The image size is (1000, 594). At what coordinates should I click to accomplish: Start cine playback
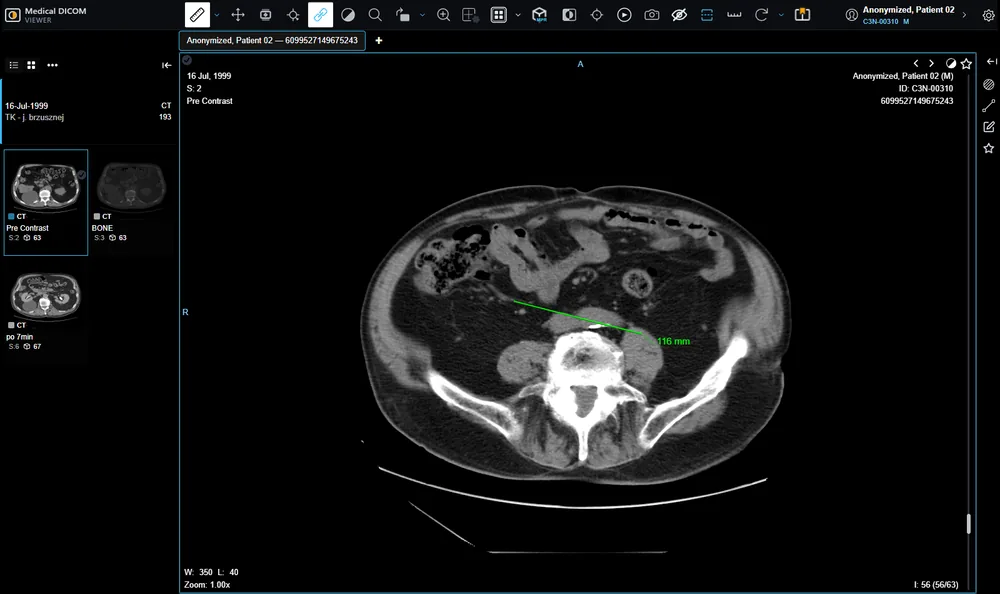(x=624, y=15)
